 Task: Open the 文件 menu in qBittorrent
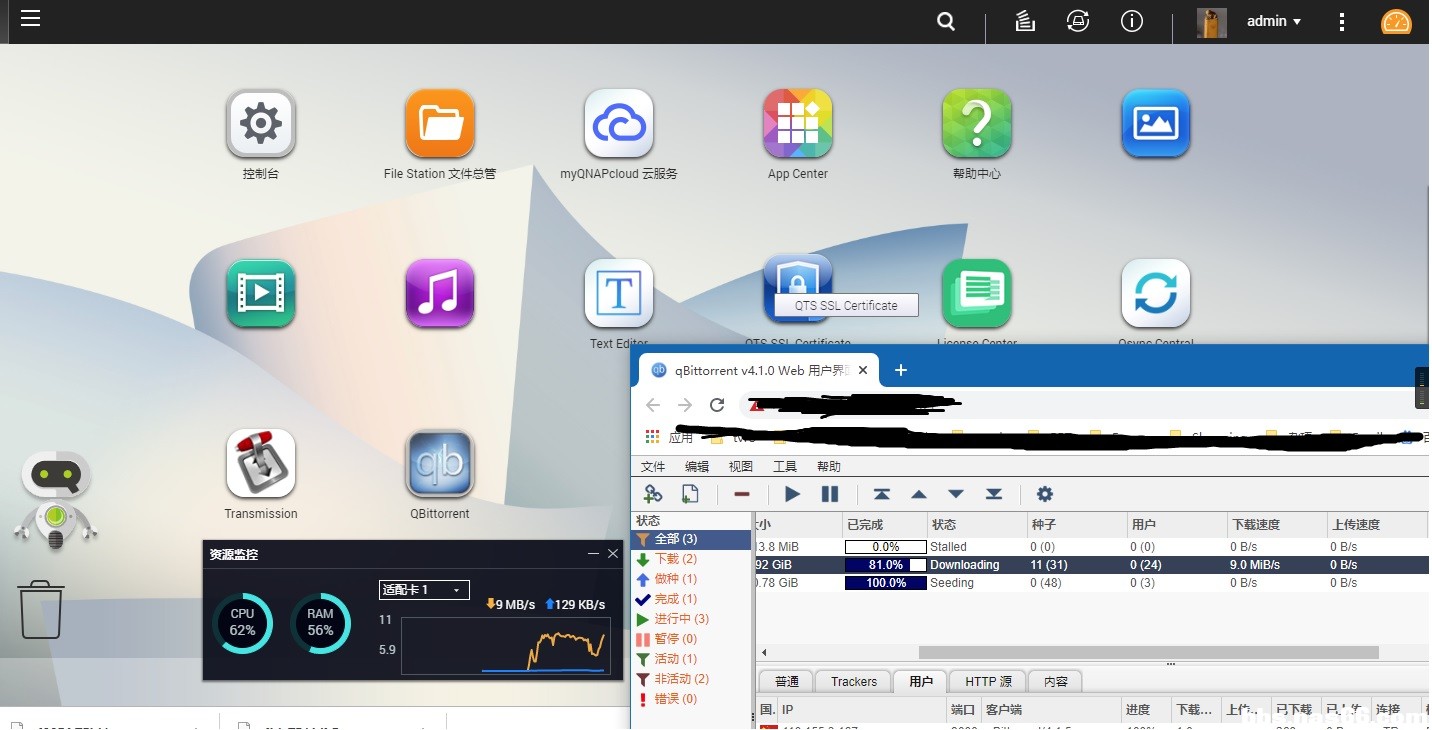tap(653, 466)
